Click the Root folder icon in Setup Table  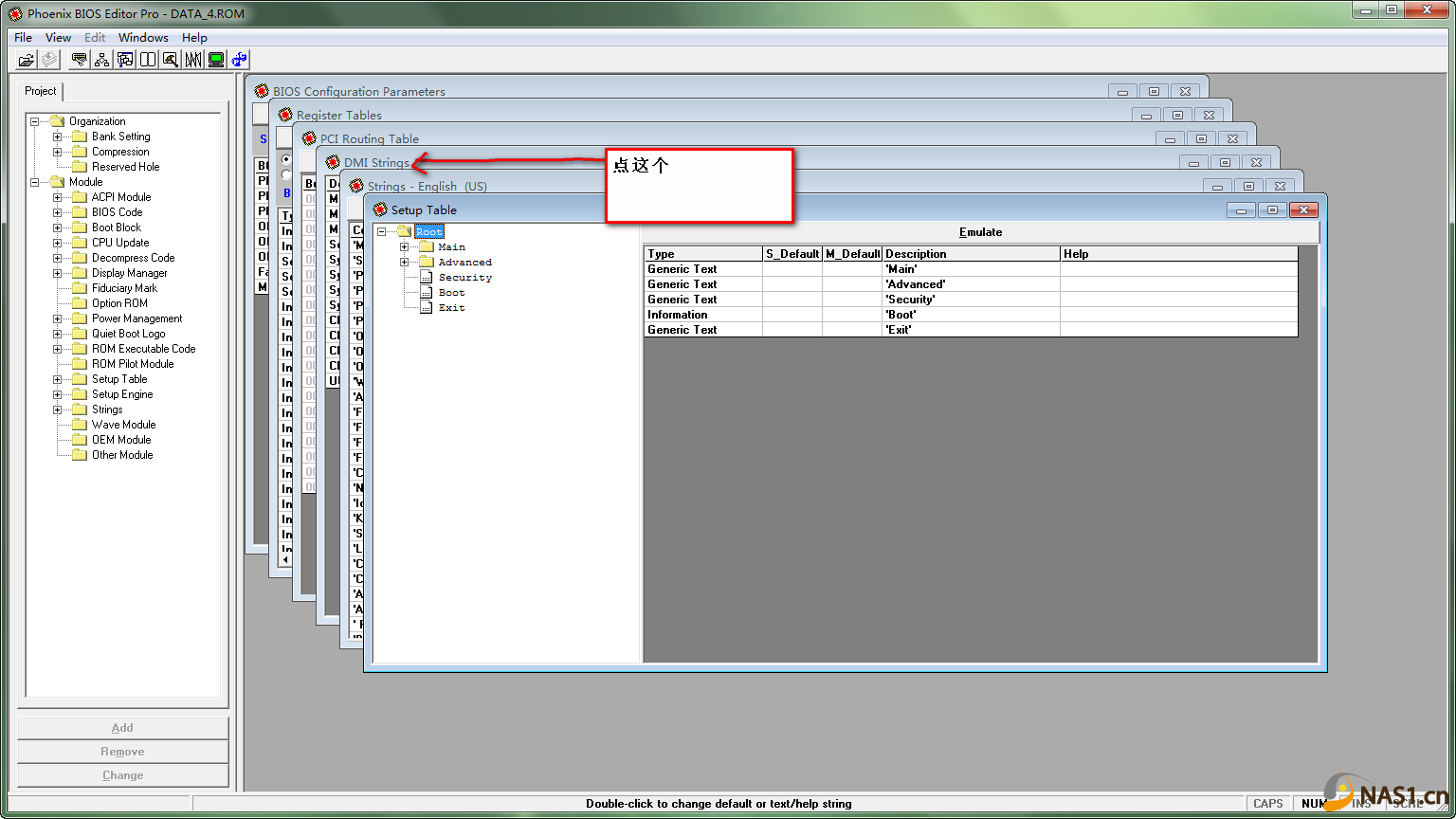[x=404, y=231]
